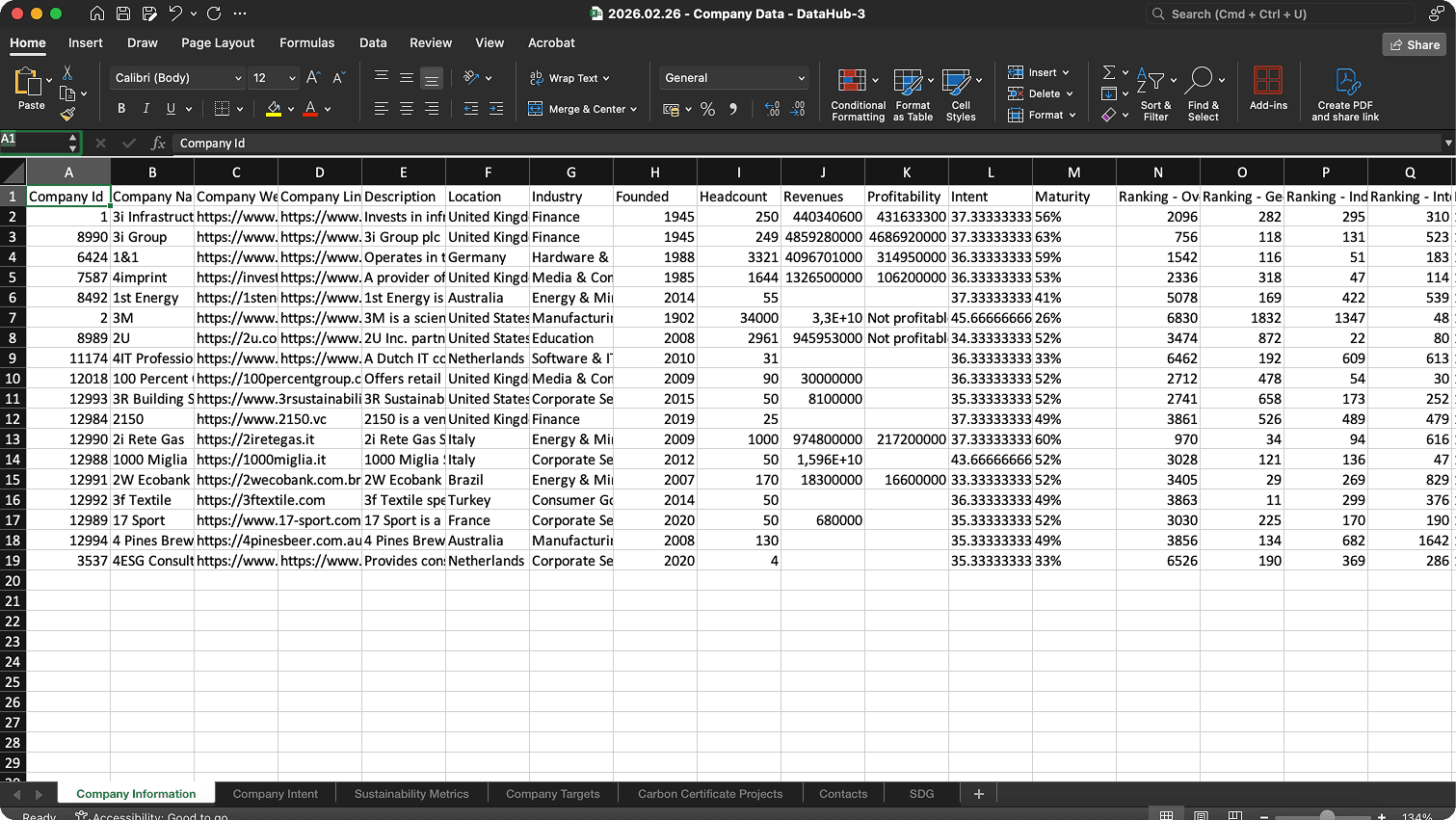
Task: Switch to the Formulas ribbon tab
Action: click(306, 43)
